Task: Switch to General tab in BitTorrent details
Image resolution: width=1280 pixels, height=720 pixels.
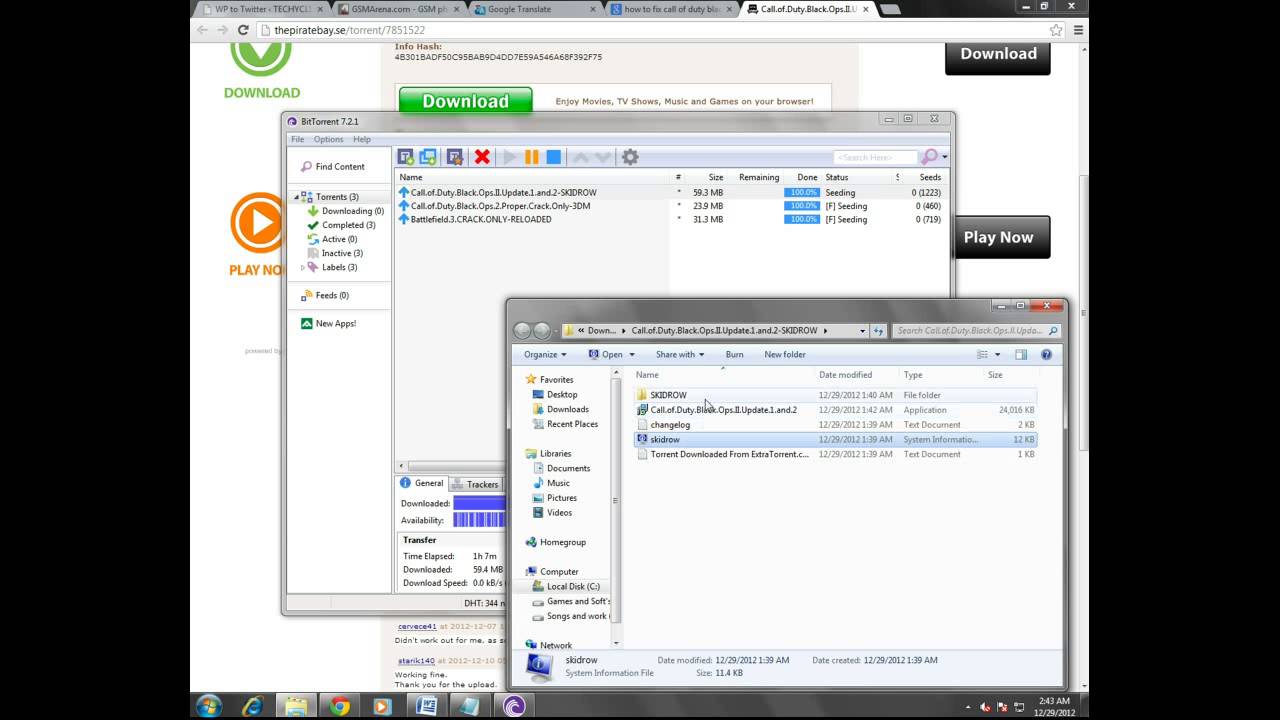Action: (x=422, y=483)
